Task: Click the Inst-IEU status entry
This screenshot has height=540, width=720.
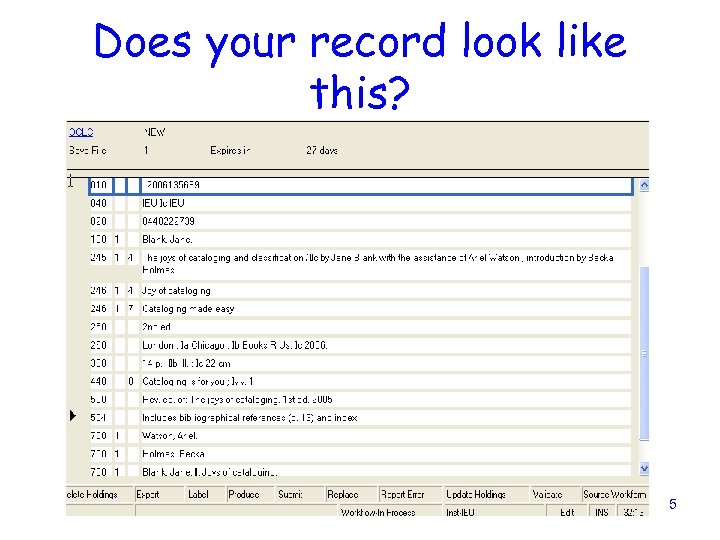Action: tap(461, 512)
